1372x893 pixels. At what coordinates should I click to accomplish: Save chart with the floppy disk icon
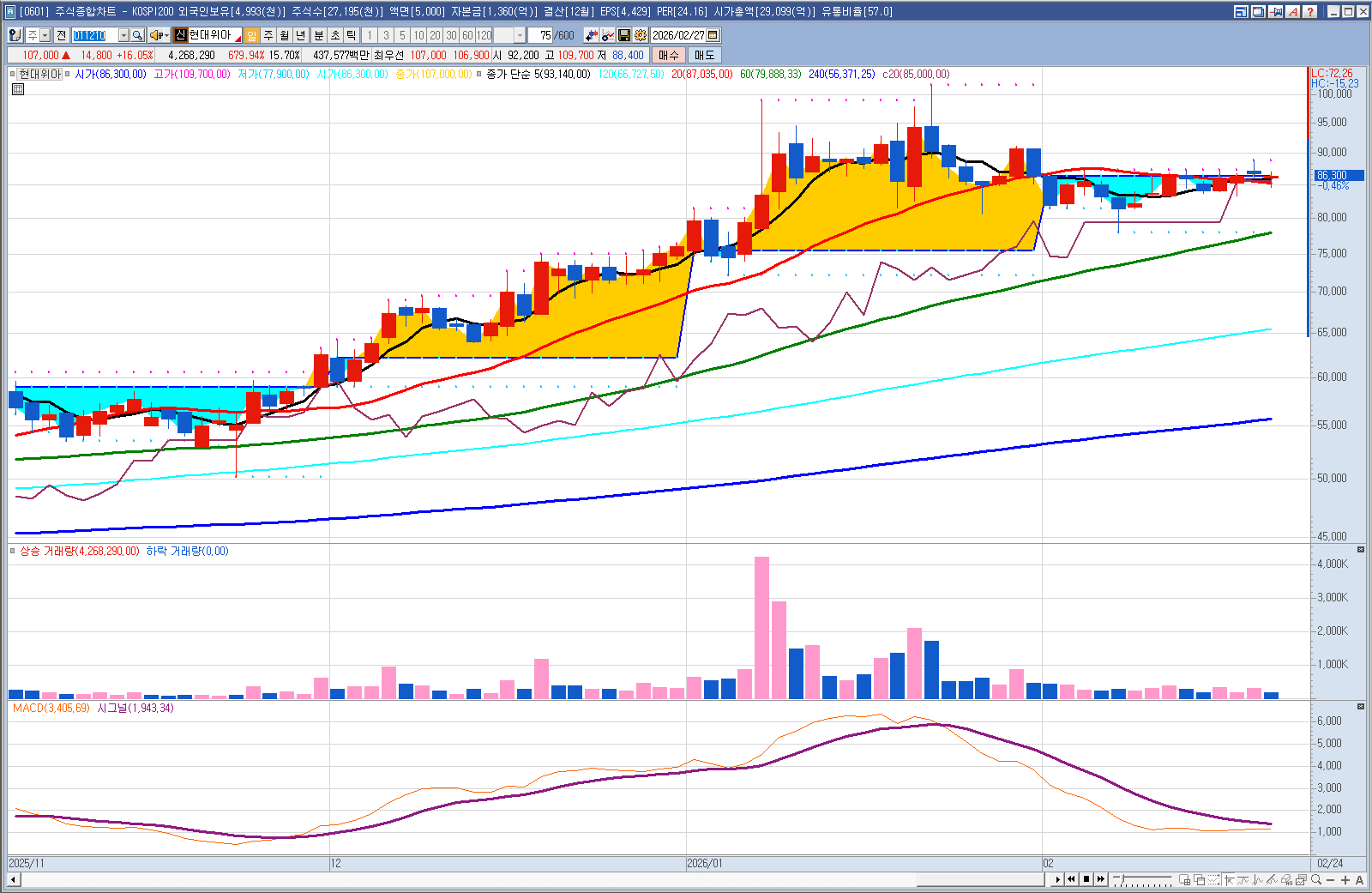pyautogui.click(x=624, y=35)
